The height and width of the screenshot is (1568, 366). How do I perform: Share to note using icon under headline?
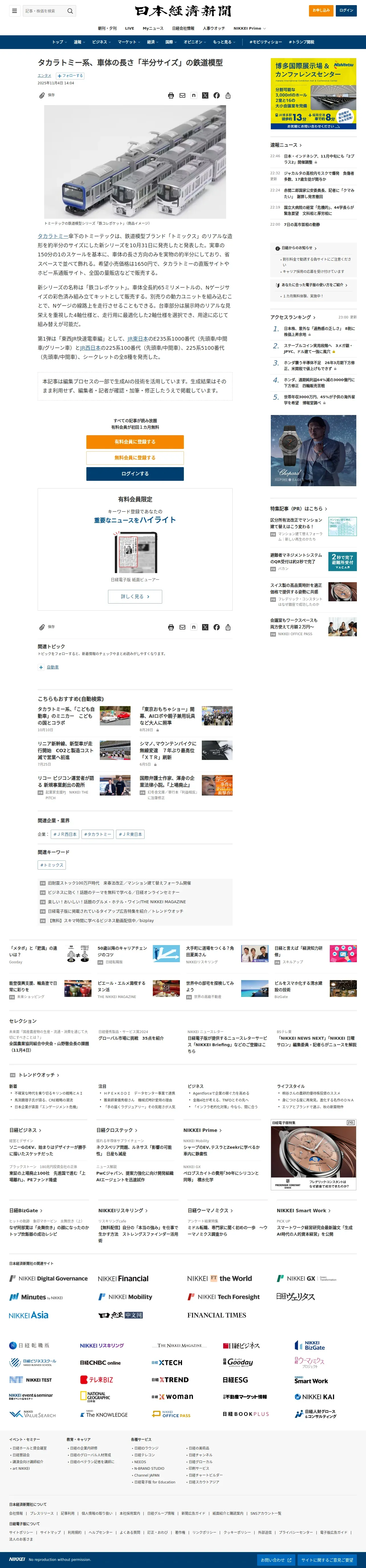pos(194,96)
